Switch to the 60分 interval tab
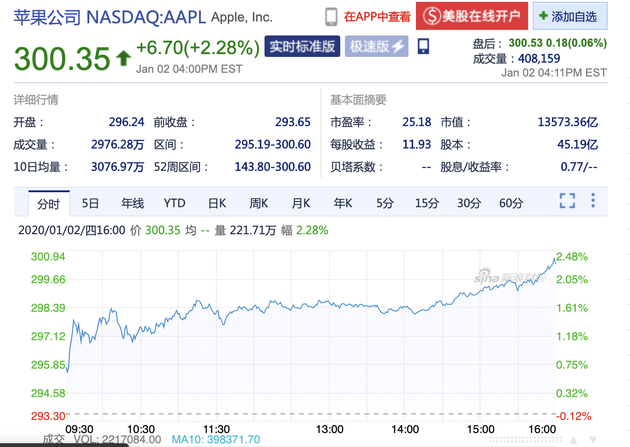 (511, 203)
